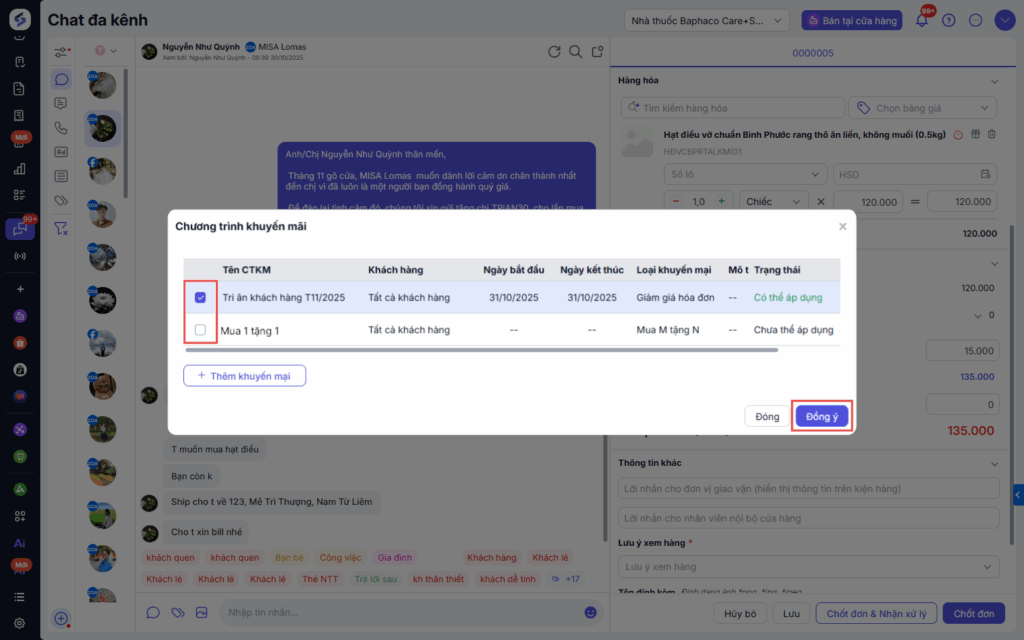Show more tags with +17
The image size is (1024, 640).
click(x=566, y=579)
